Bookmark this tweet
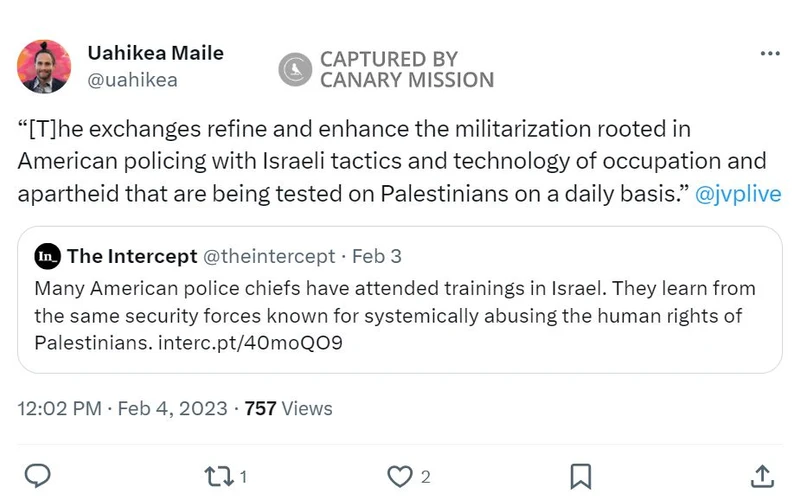 [580, 476]
